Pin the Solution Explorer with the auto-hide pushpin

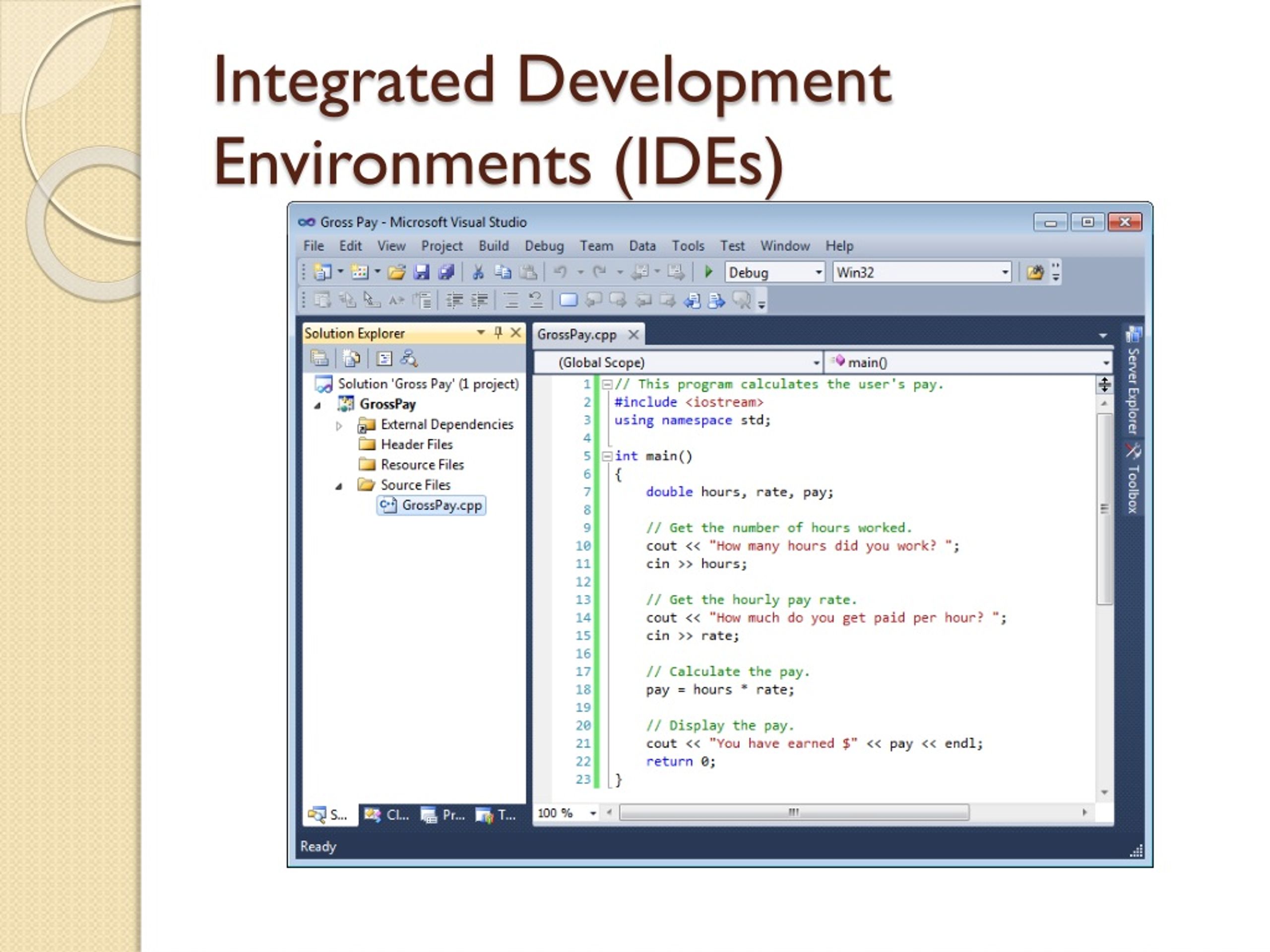499,333
